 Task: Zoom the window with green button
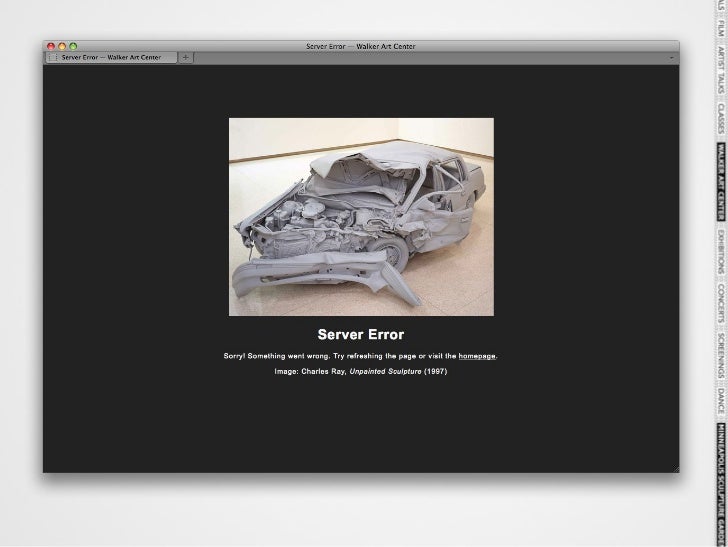tap(73, 46)
